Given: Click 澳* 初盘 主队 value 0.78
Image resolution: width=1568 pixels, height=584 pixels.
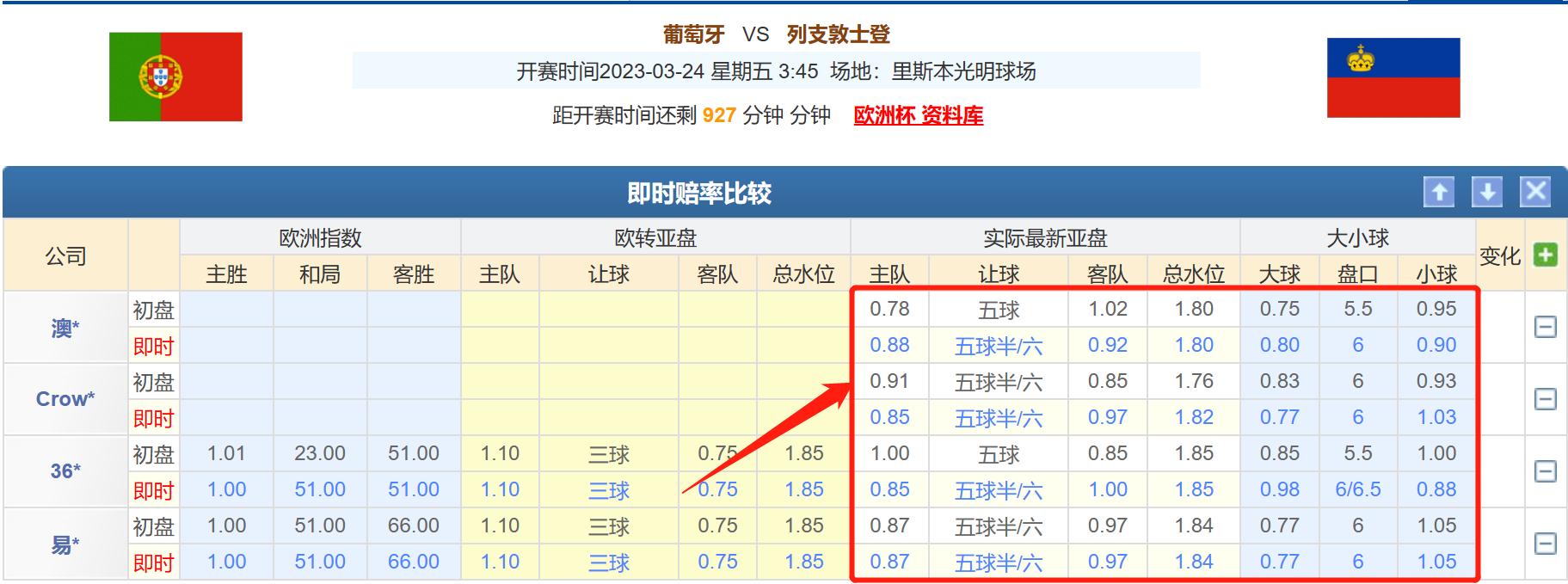Looking at the screenshot, I should [889, 309].
